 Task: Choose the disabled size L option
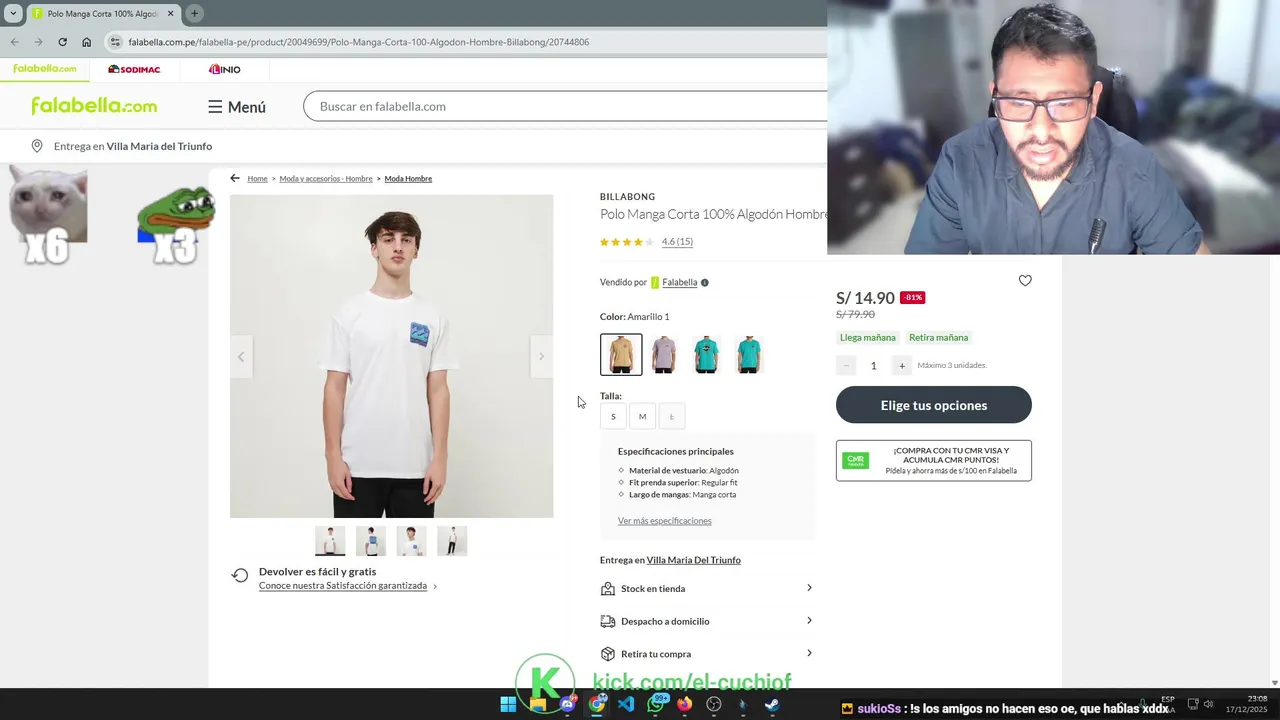(x=672, y=416)
